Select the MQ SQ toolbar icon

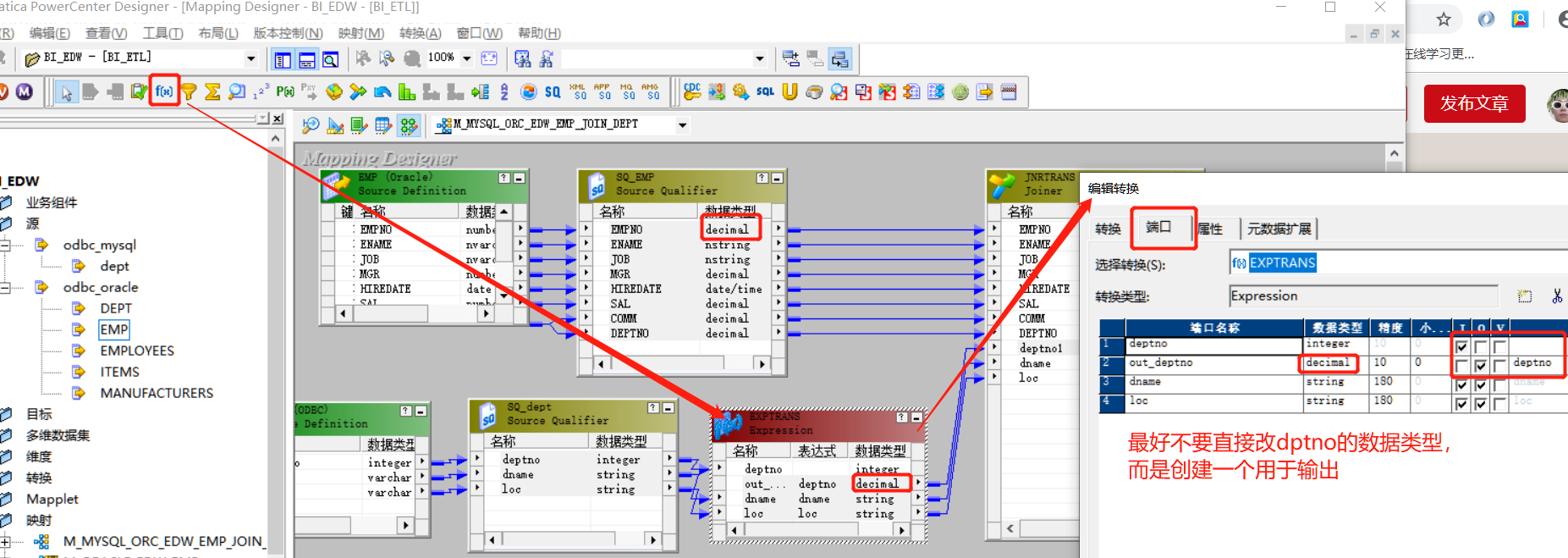[x=626, y=91]
